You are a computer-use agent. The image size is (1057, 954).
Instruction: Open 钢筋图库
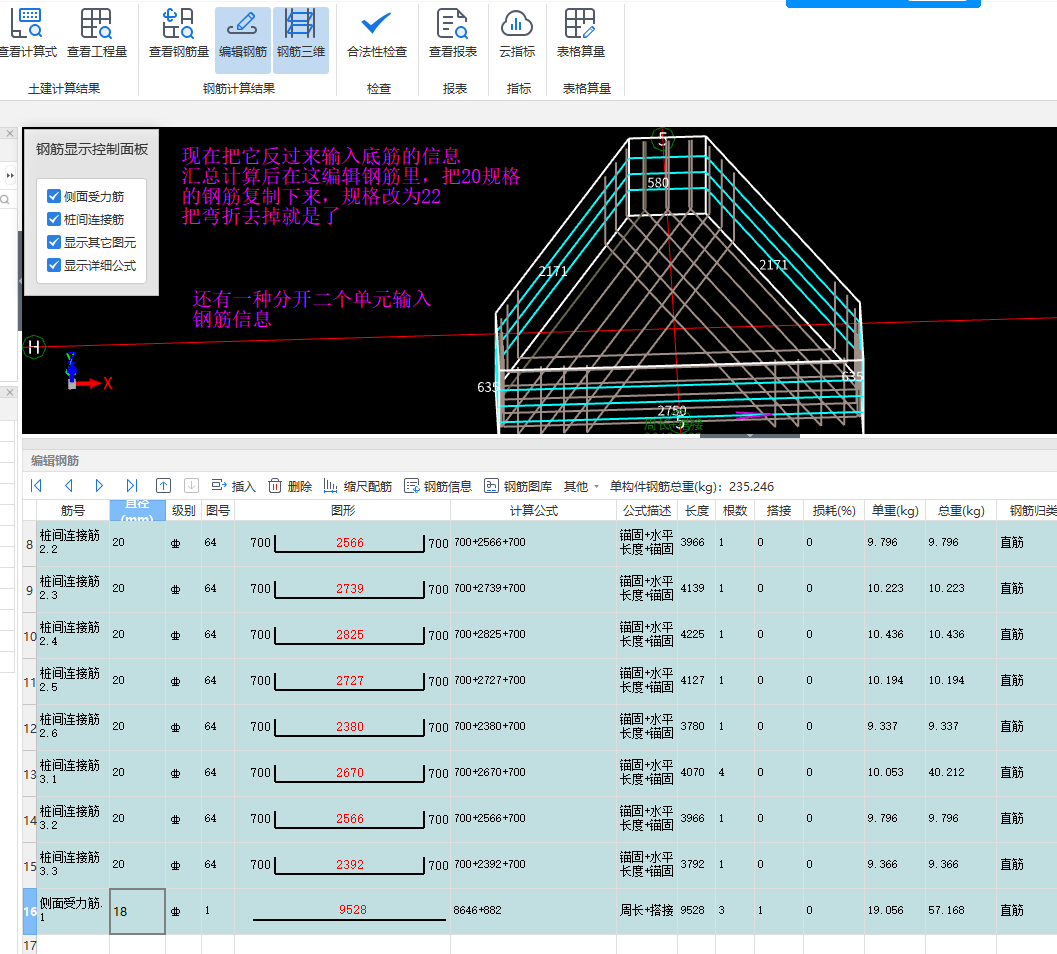tap(518, 486)
